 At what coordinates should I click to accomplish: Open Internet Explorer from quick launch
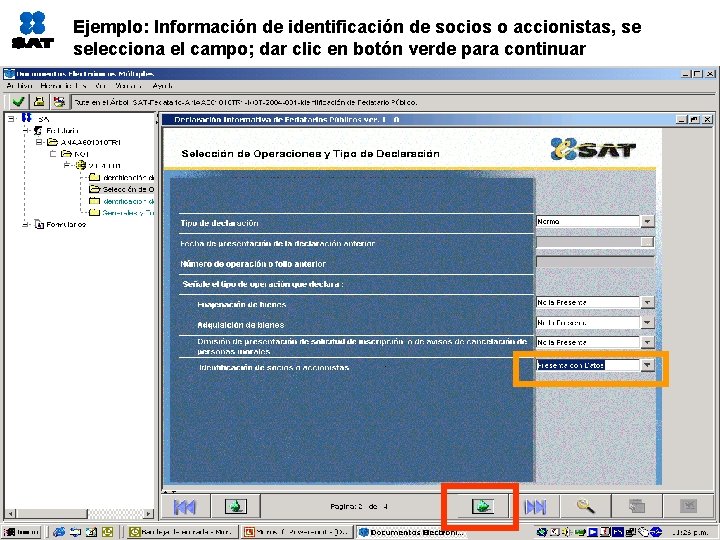click(x=59, y=532)
